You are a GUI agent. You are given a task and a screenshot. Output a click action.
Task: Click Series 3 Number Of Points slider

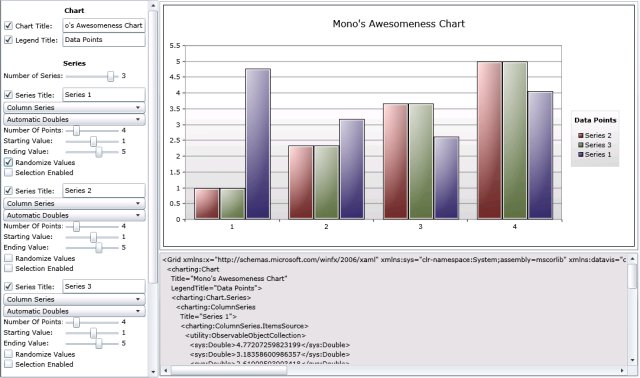[x=76, y=322]
